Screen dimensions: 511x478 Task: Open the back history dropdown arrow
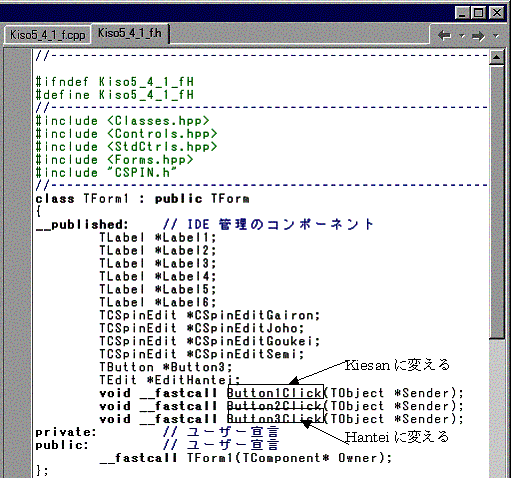pos(462,36)
